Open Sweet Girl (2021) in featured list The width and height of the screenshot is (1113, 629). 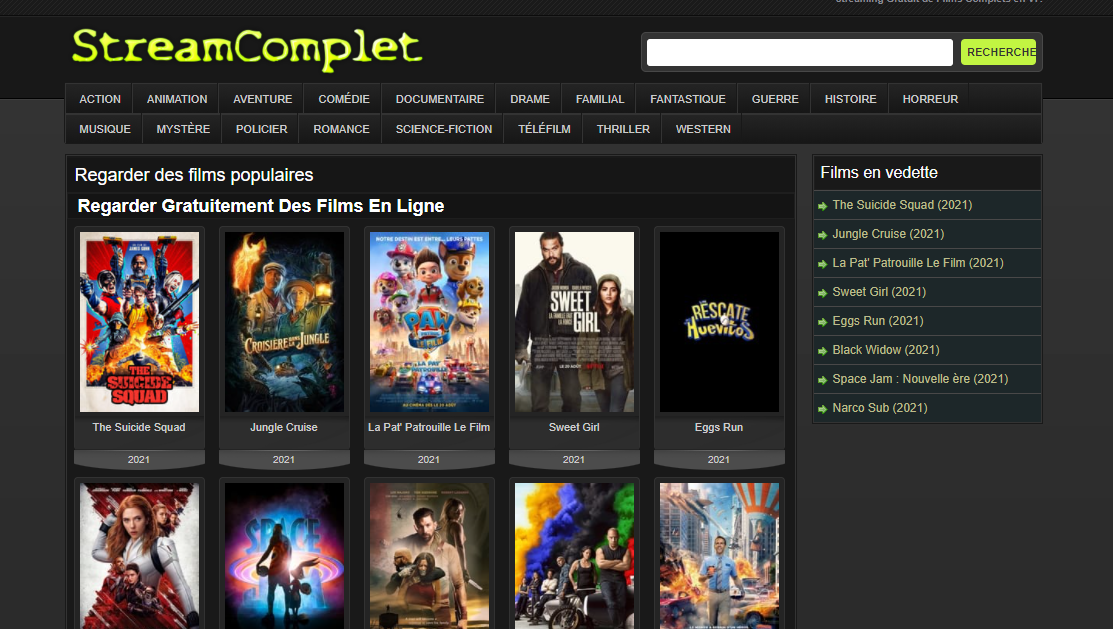click(x=879, y=292)
